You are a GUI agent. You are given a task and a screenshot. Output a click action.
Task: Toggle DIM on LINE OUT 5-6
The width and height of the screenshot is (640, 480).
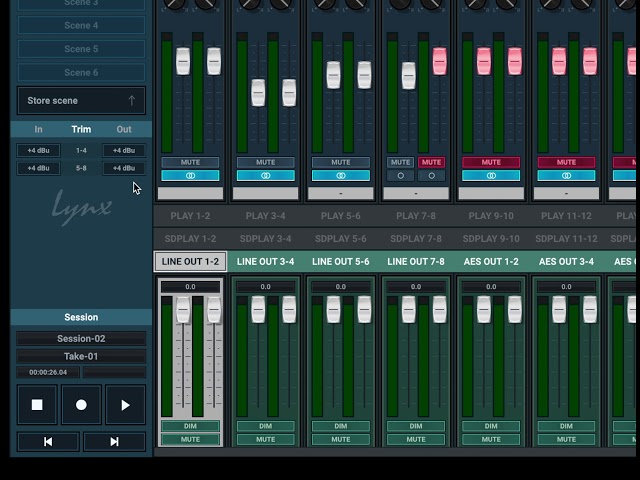pos(341,426)
